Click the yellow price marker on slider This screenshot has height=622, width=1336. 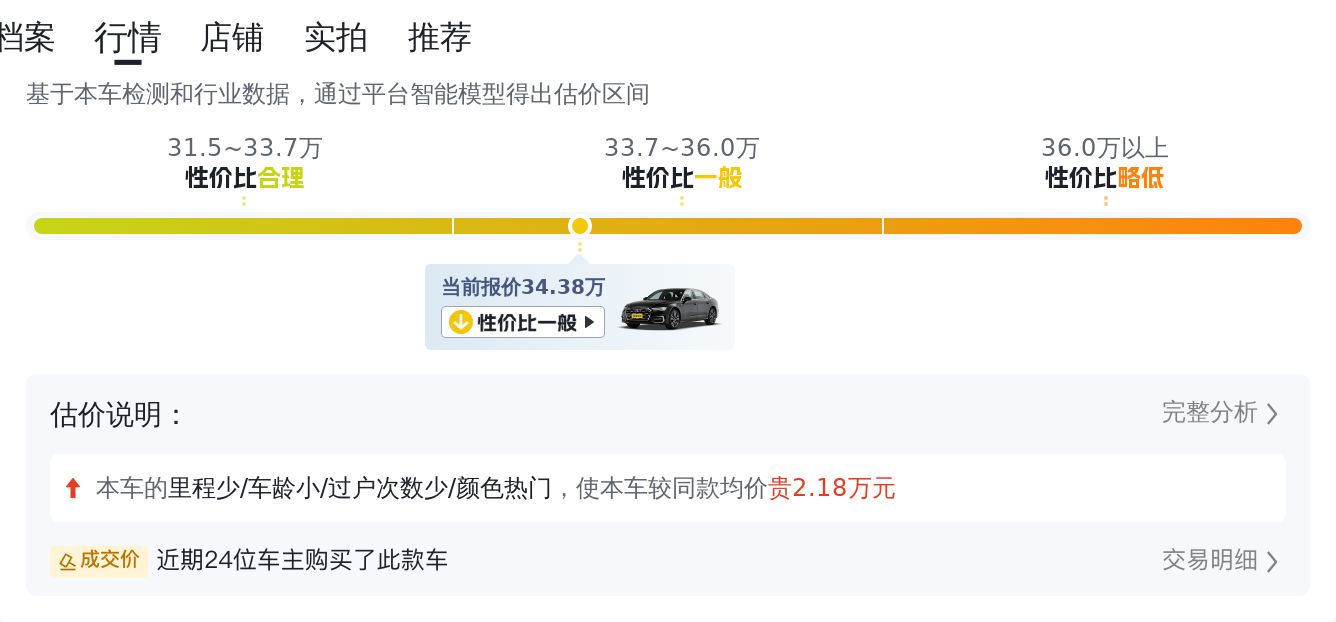pyautogui.click(x=580, y=226)
